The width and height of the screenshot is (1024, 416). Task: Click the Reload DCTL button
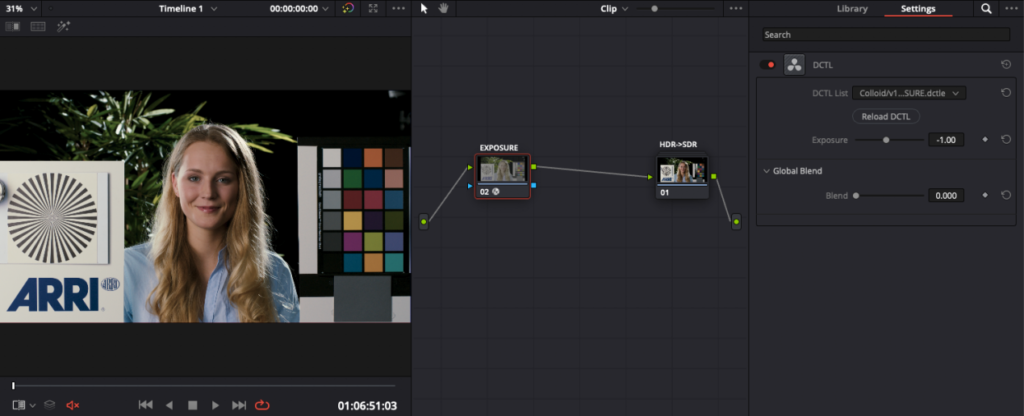click(x=886, y=116)
